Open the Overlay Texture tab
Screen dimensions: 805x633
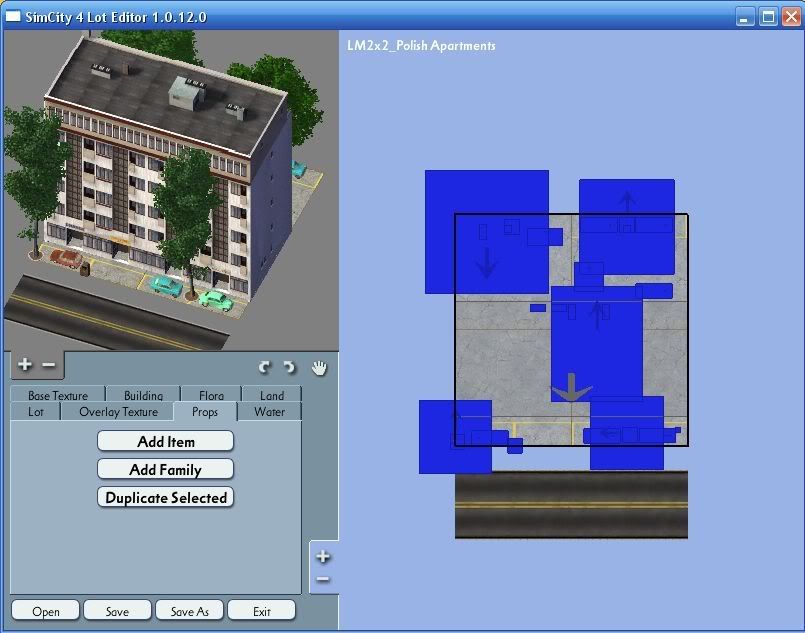click(118, 411)
